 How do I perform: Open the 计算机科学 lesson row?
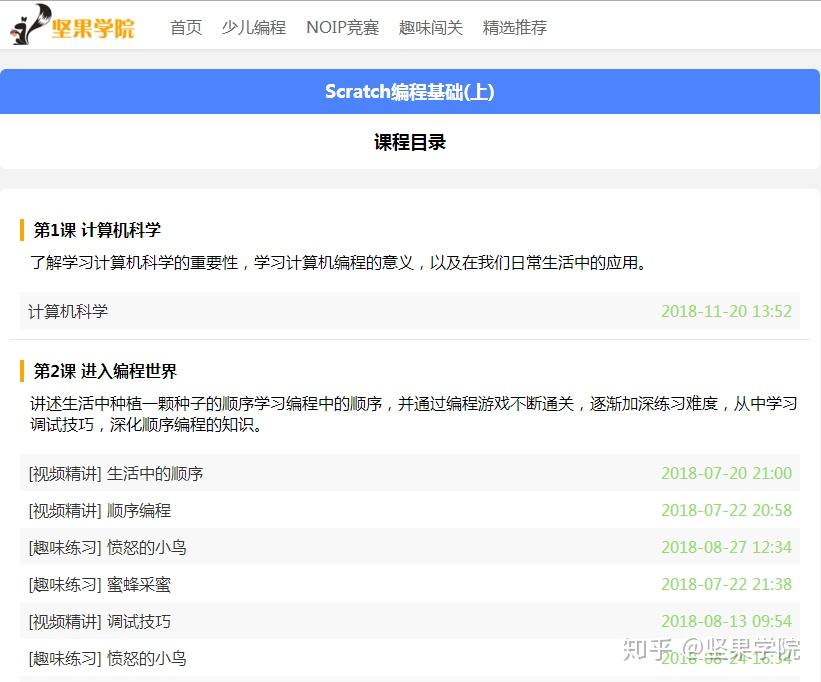[x=409, y=311]
